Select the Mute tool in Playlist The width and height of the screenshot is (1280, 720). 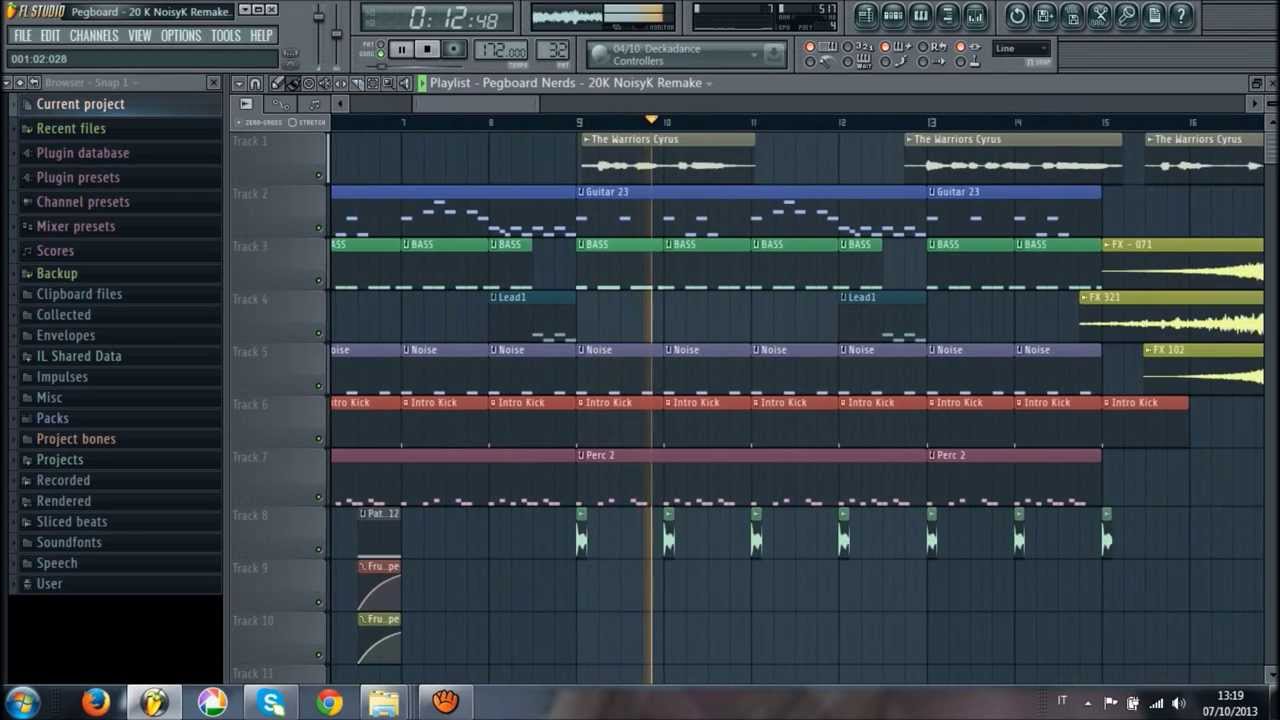[325, 83]
